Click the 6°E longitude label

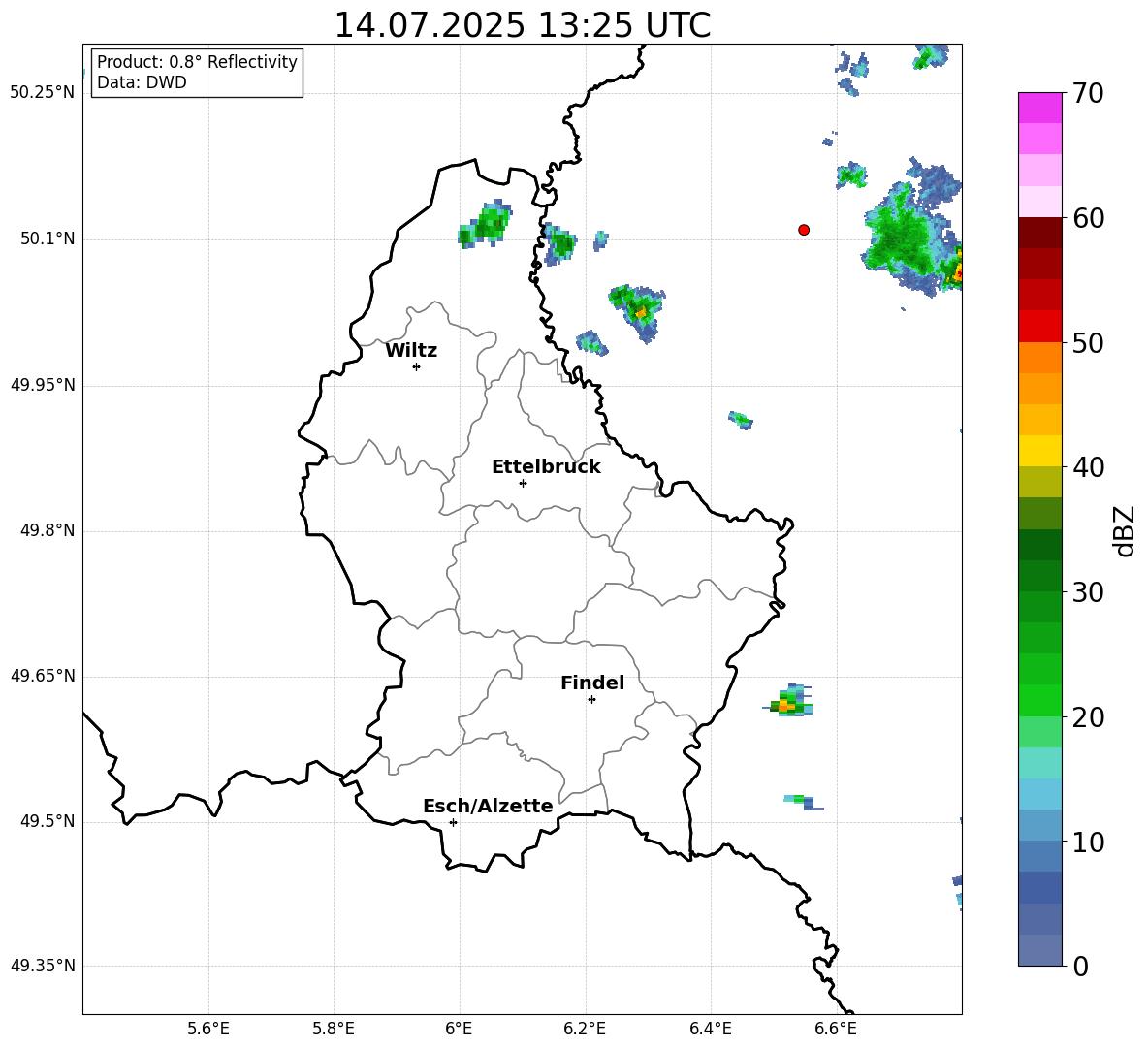pyautogui.click(x=459, y=1029)
